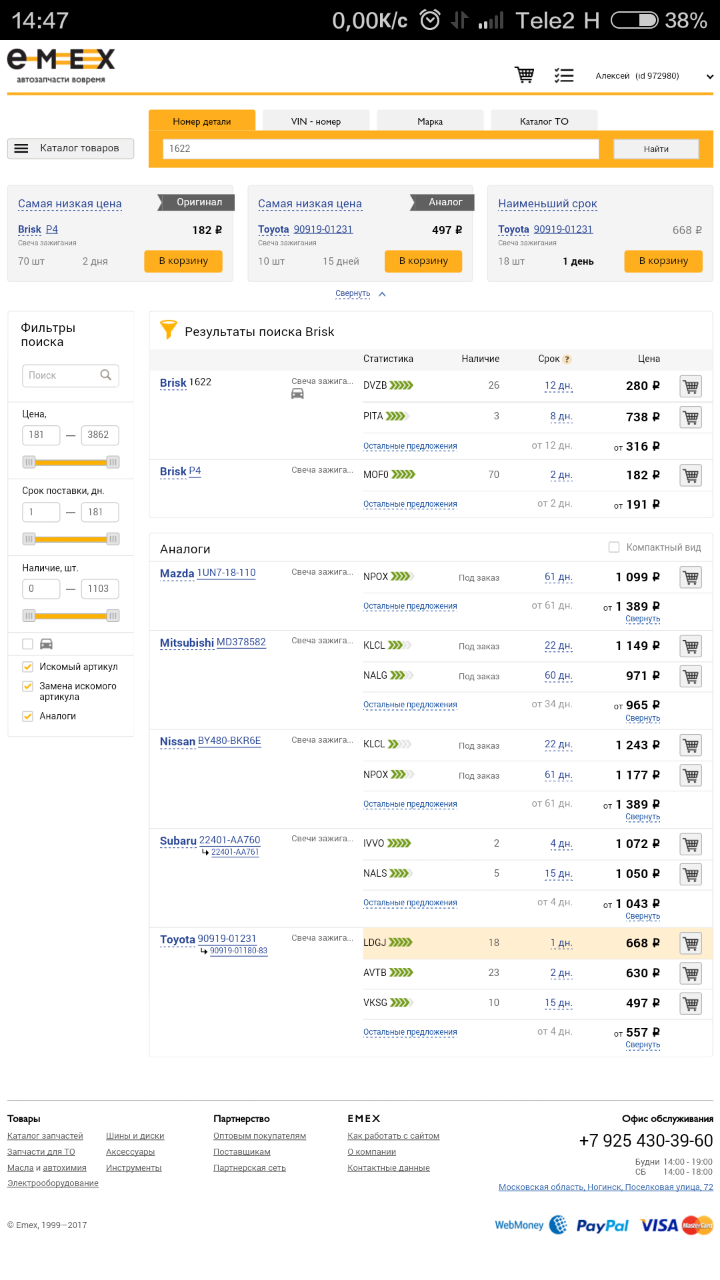Click the PayPal logo in footer
This screenshot has height=1280, width=720.
603,1225
